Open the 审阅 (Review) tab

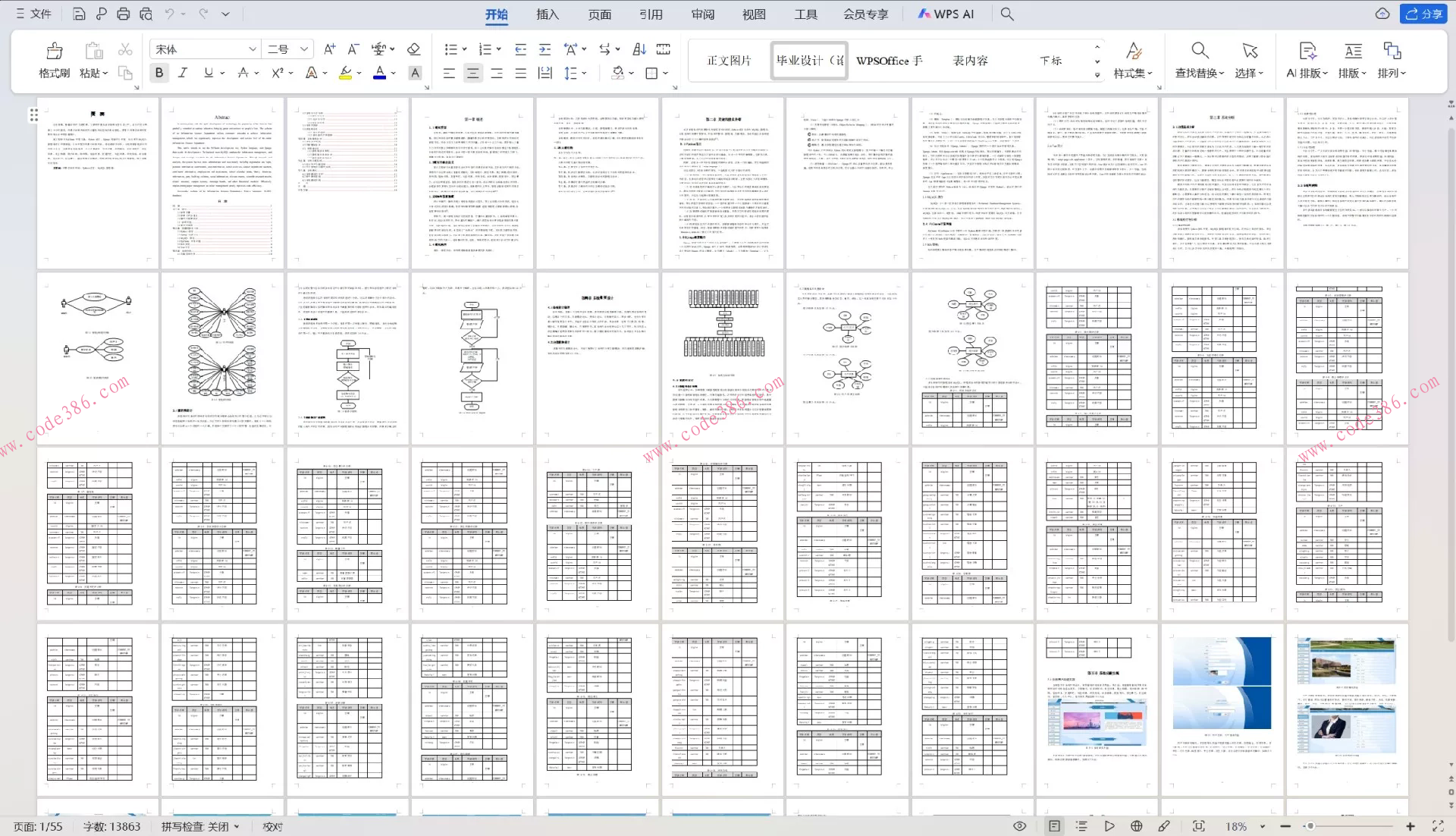point(702,14)
